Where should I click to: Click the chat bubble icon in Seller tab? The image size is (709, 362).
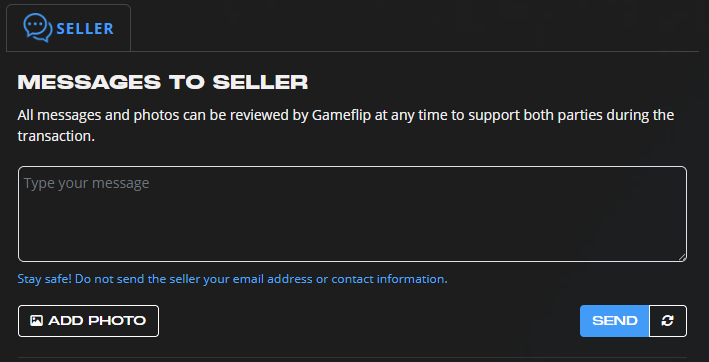(x=38, y=28)
